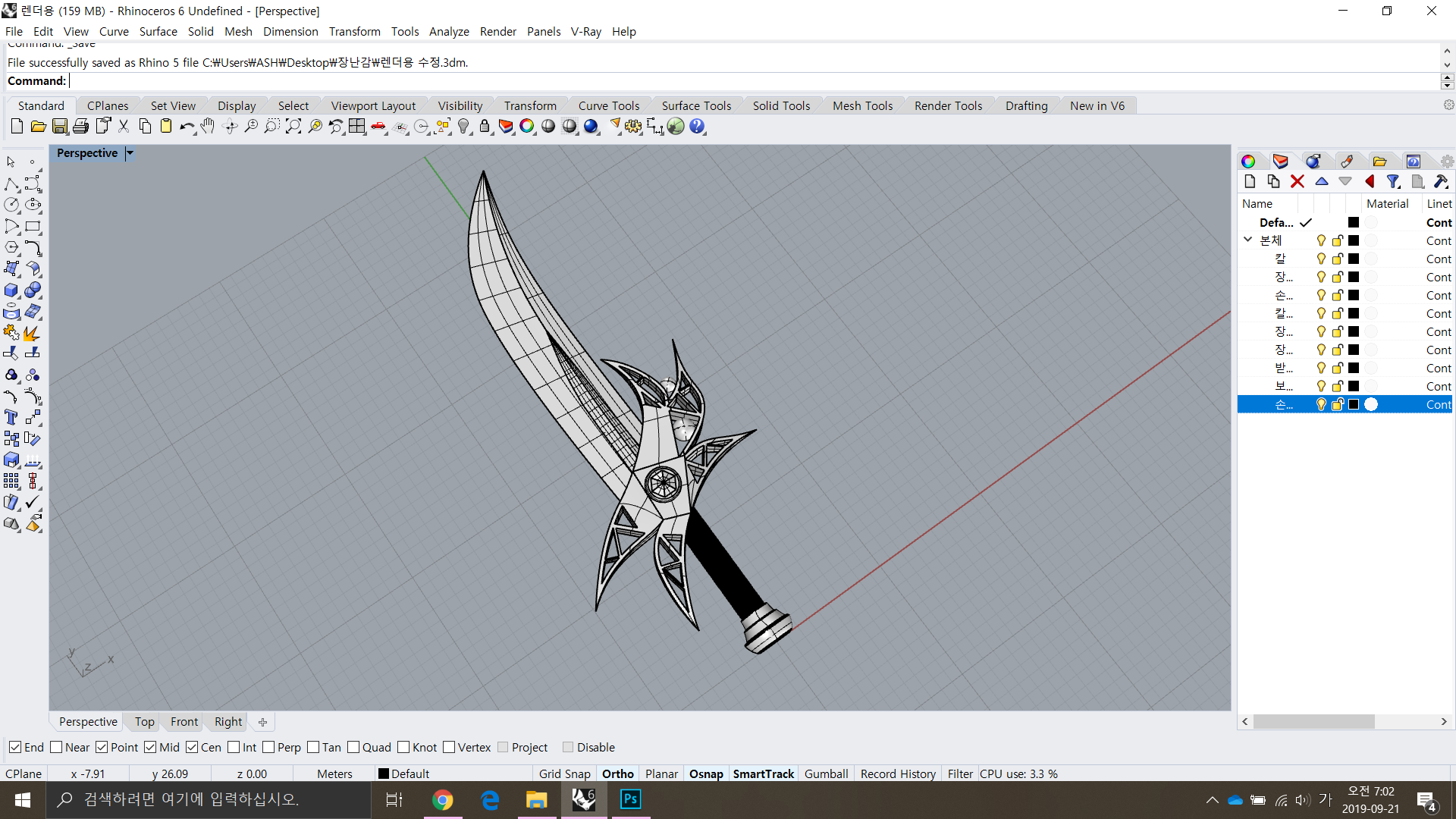Click the red car Set View icon
This screenshot has height=819, width=1456.
378,127
